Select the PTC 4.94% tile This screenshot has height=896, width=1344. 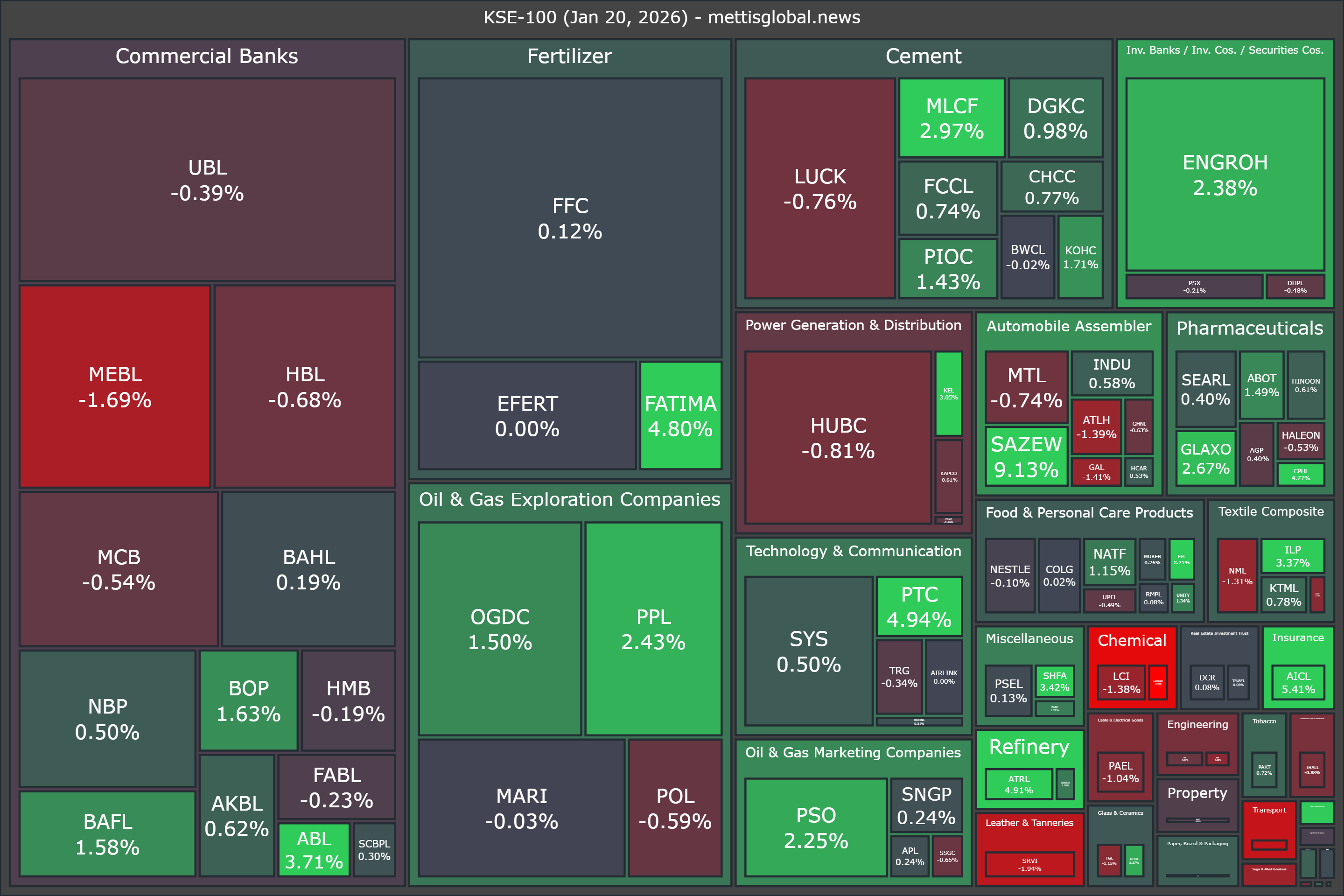pos(919,606)
